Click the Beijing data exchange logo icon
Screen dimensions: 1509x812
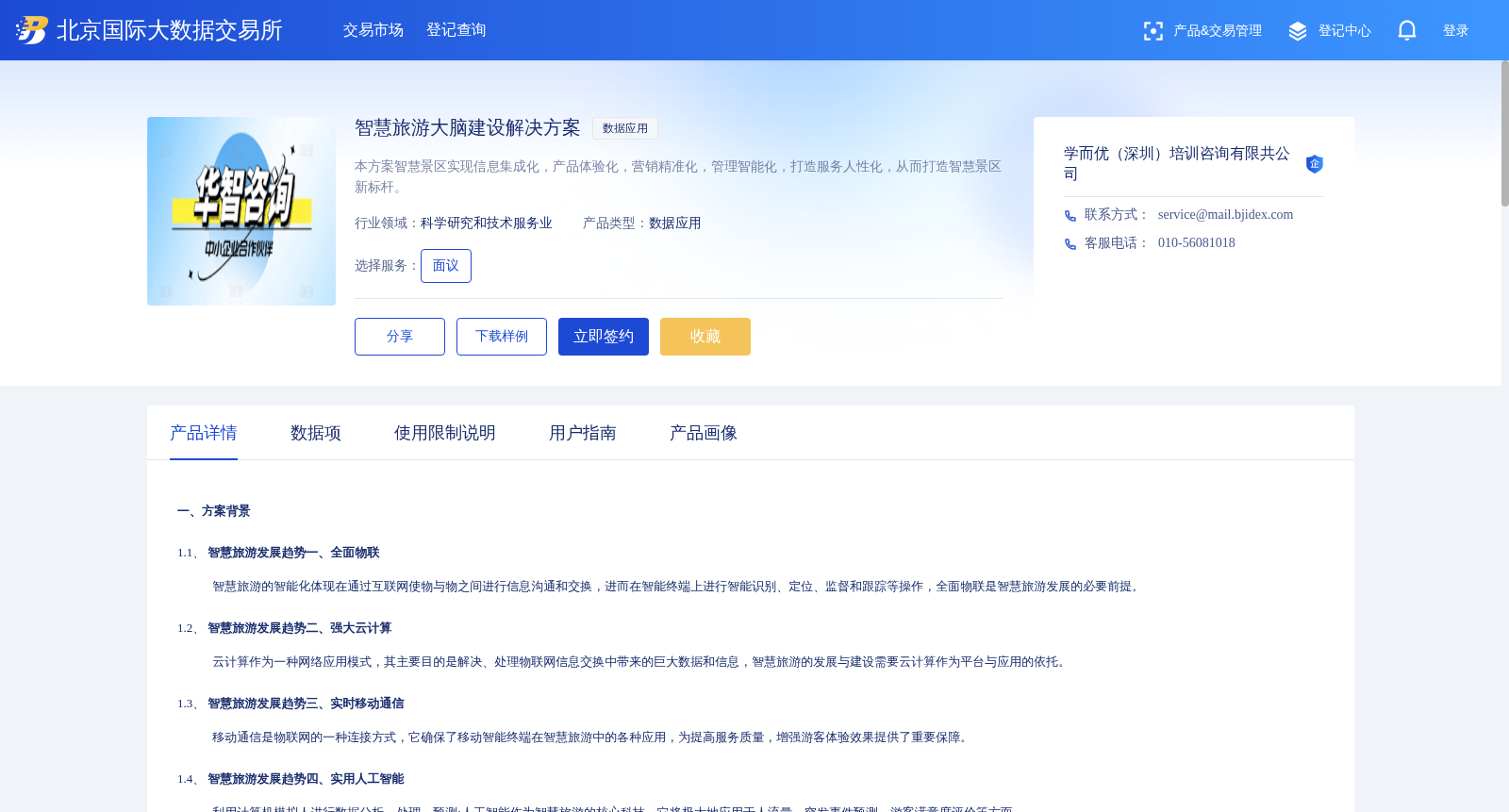(31, 30)
